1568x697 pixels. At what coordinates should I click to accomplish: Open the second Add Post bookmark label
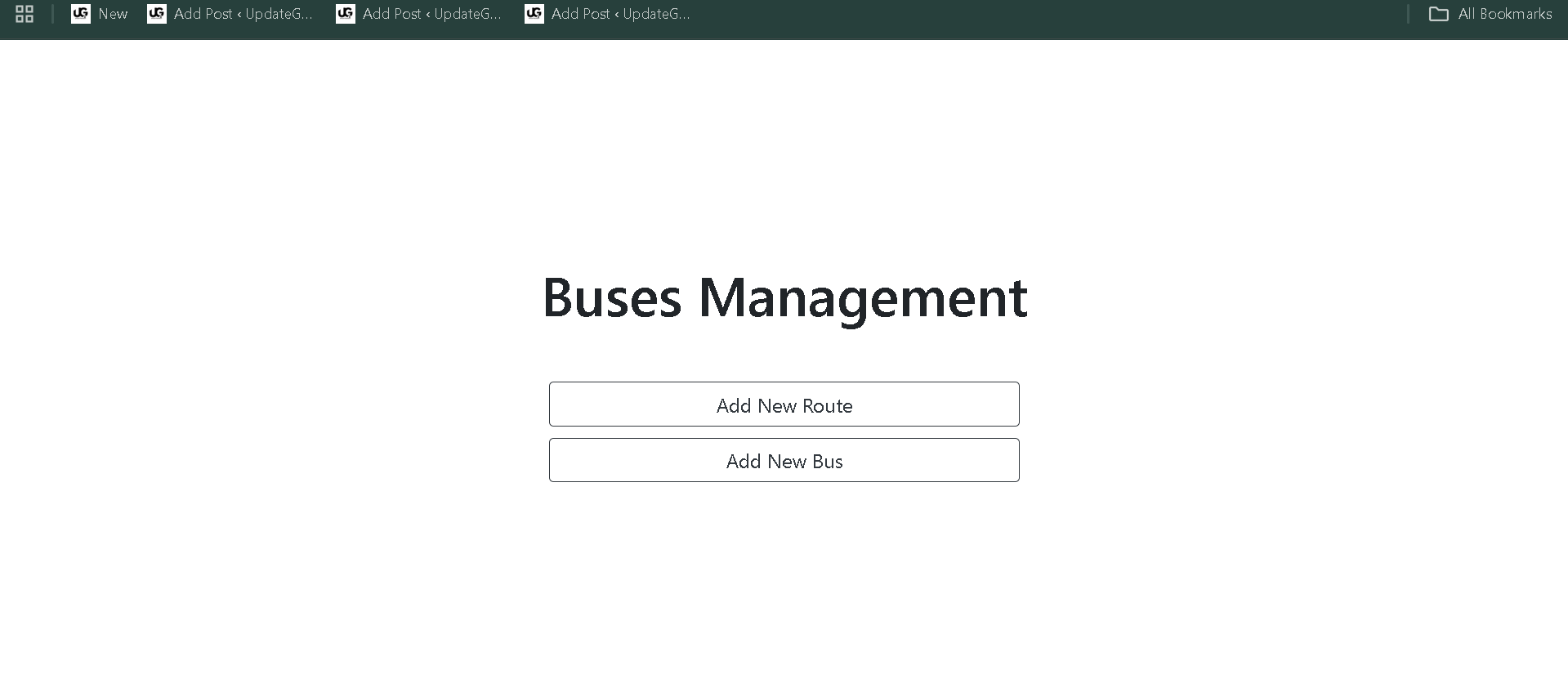click(431, 14)
